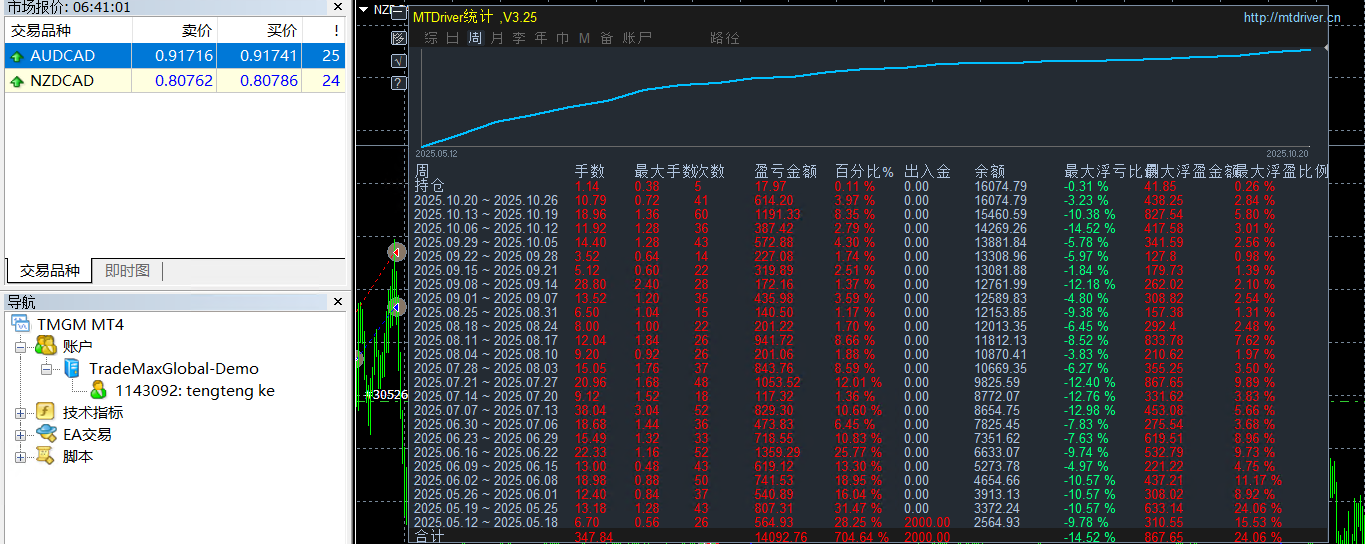Click the 合计 total row label
The height and width of the screenshot is (544, 1365).
(x=429, y=537)
